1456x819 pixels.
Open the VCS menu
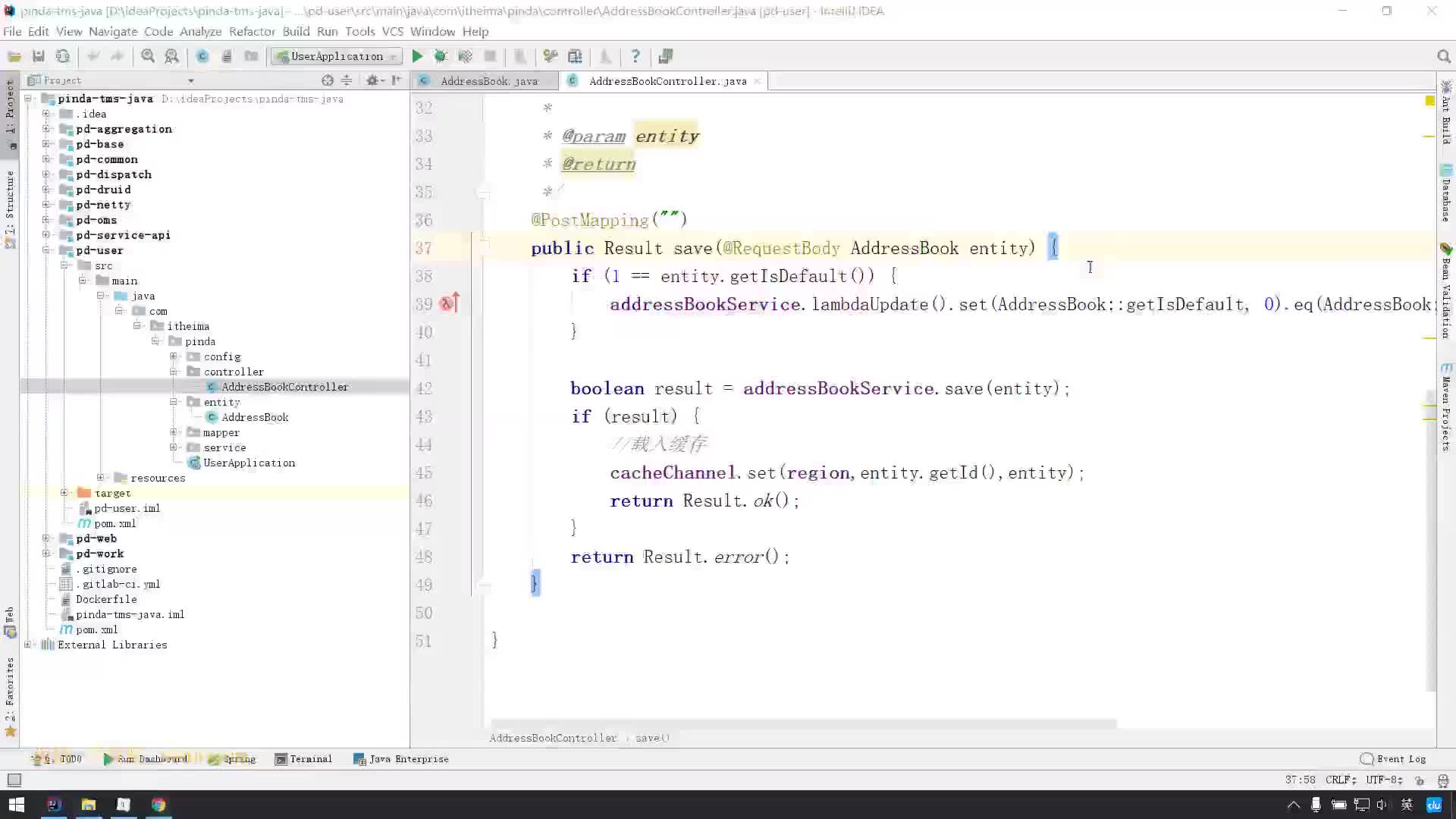coord(392,31)
